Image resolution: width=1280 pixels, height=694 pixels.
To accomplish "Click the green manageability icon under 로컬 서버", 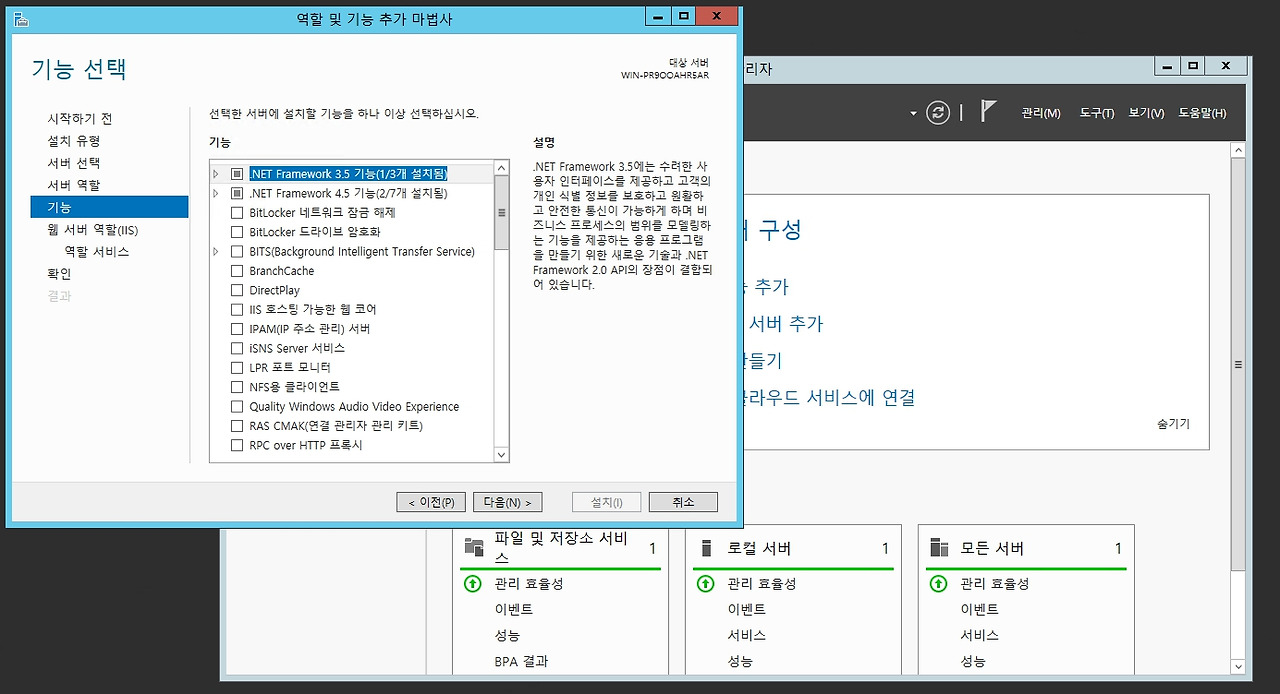I will pyautogui.click(x=706, y=584).
